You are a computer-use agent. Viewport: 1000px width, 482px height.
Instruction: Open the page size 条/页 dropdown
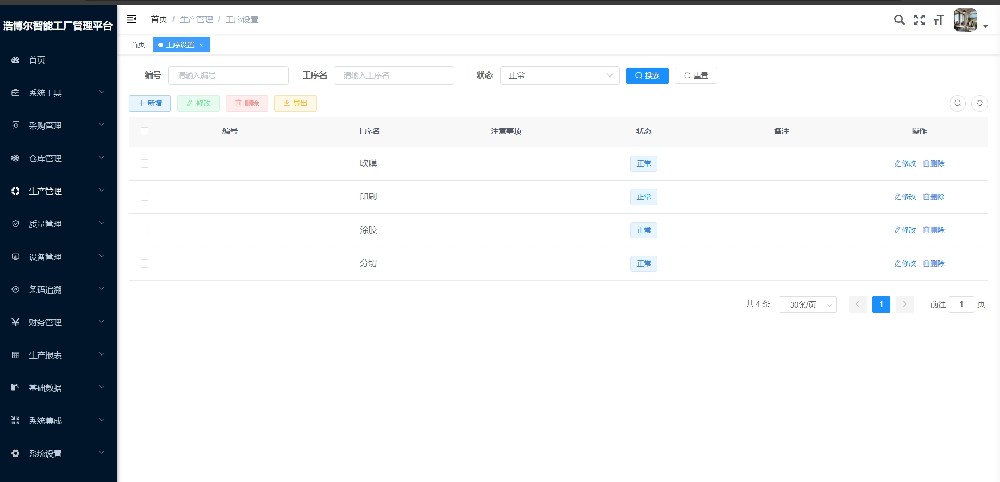[x=807, y=305]
